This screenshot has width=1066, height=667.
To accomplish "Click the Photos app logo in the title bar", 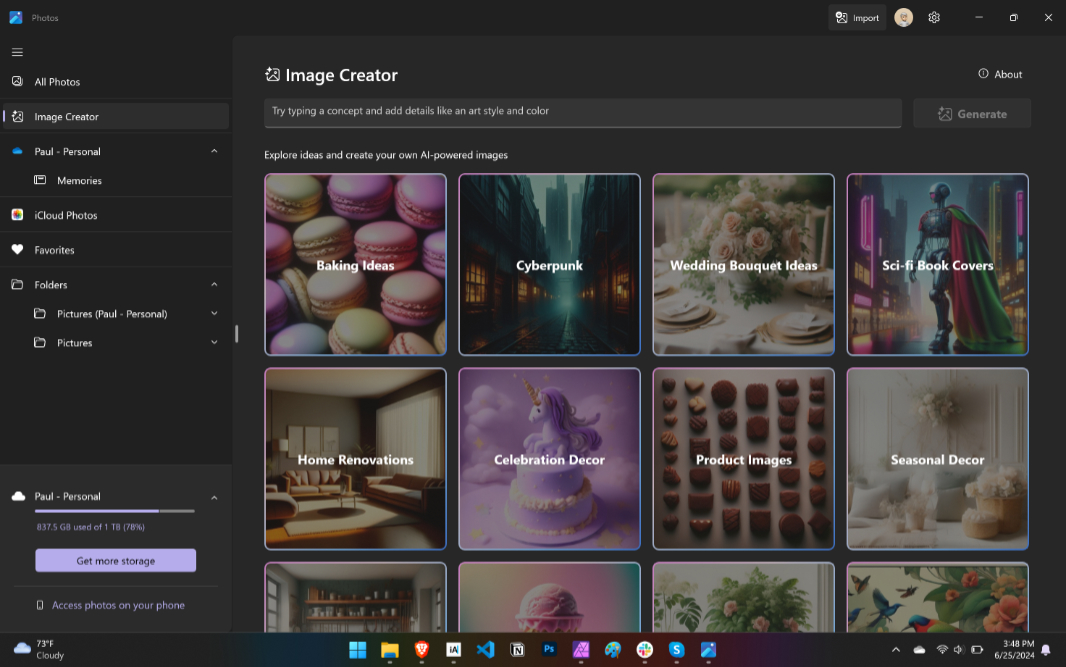I will pos(16,18).
